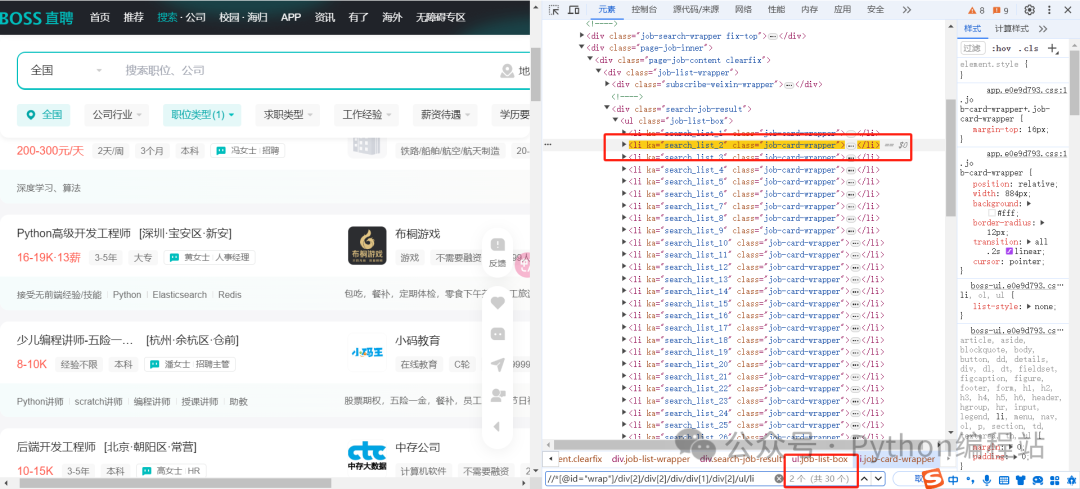Image resolution: width=1080 pixels, height=489 pixels.
Task: Show more DevTools panel tabs chevron
Action: click(906, 10)
